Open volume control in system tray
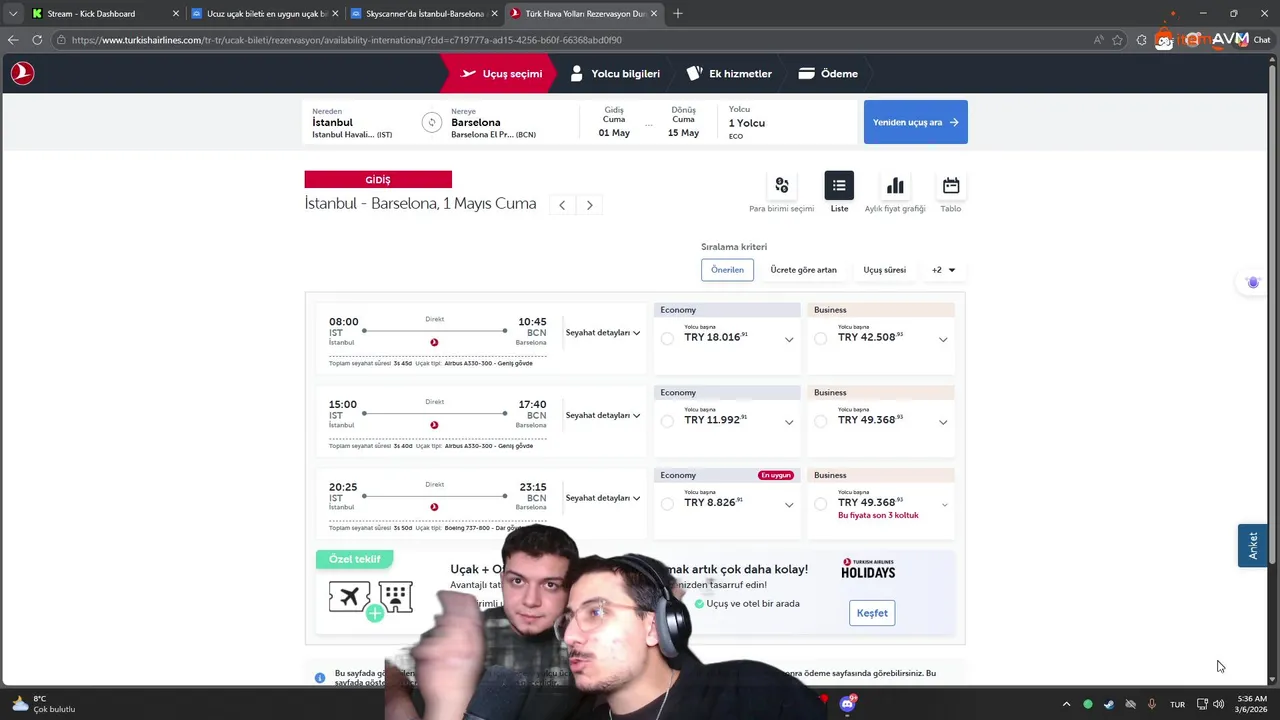1280x720 pixels. [x=1218, y=704]
